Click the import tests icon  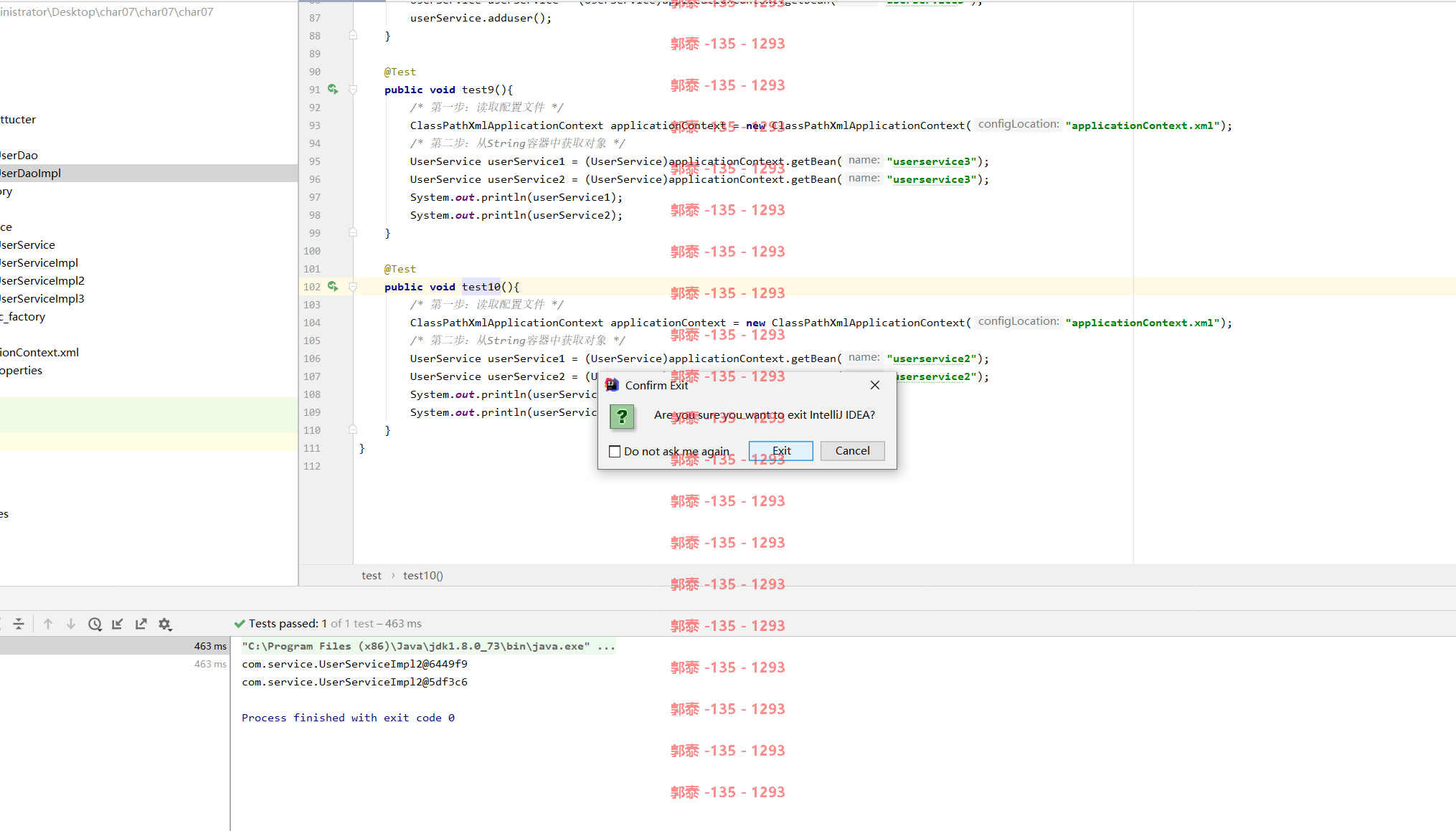pos(118,624)
